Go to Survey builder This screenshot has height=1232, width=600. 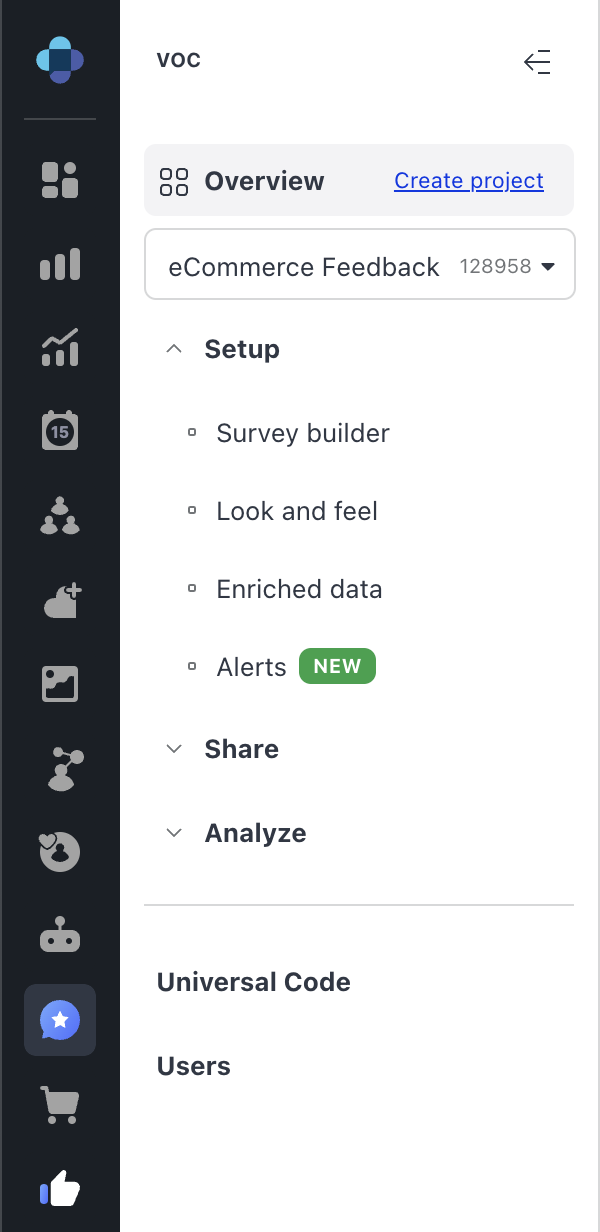tap(303, 433)
